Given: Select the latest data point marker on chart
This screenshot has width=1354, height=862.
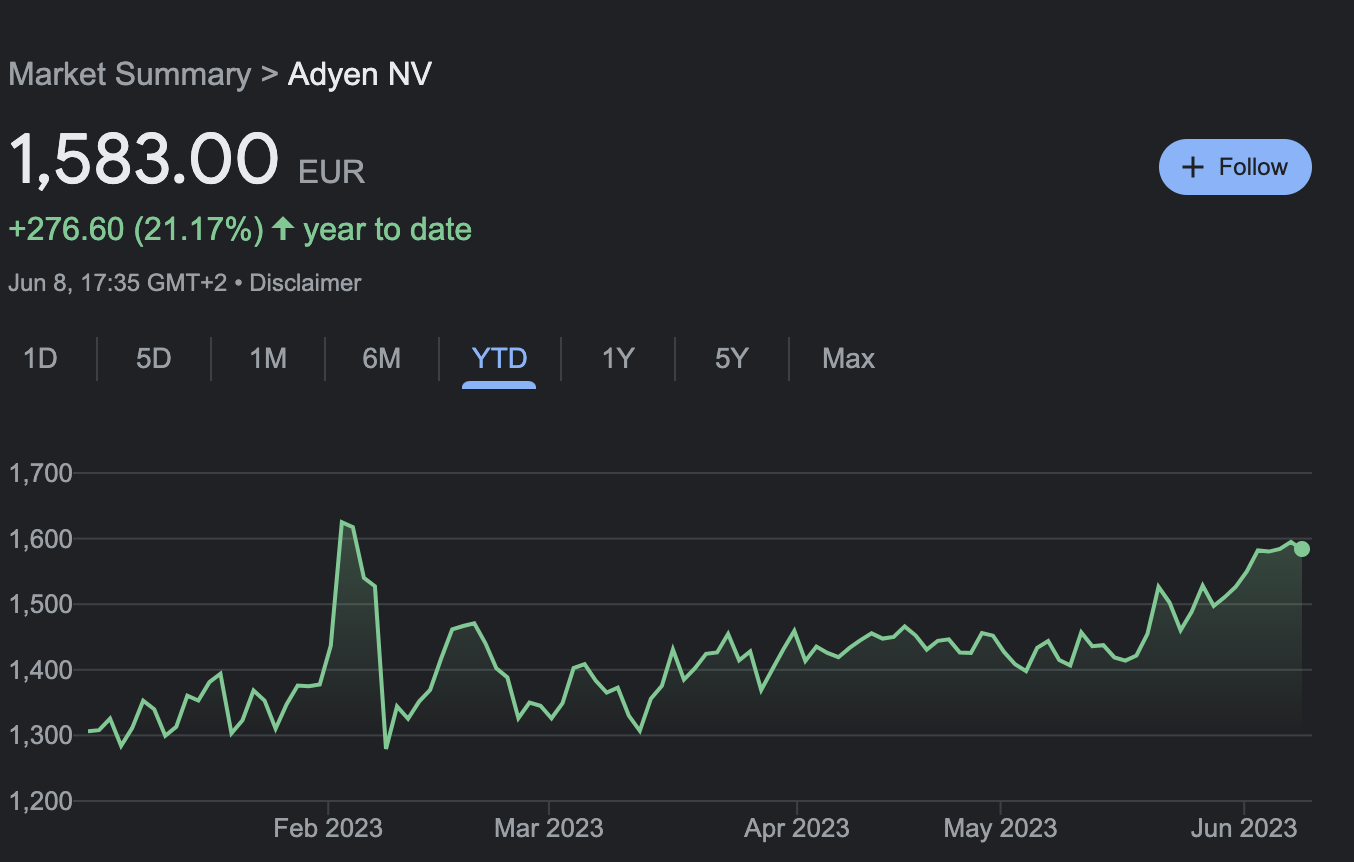Looking at the screenshot, I should pos(1301,548).
